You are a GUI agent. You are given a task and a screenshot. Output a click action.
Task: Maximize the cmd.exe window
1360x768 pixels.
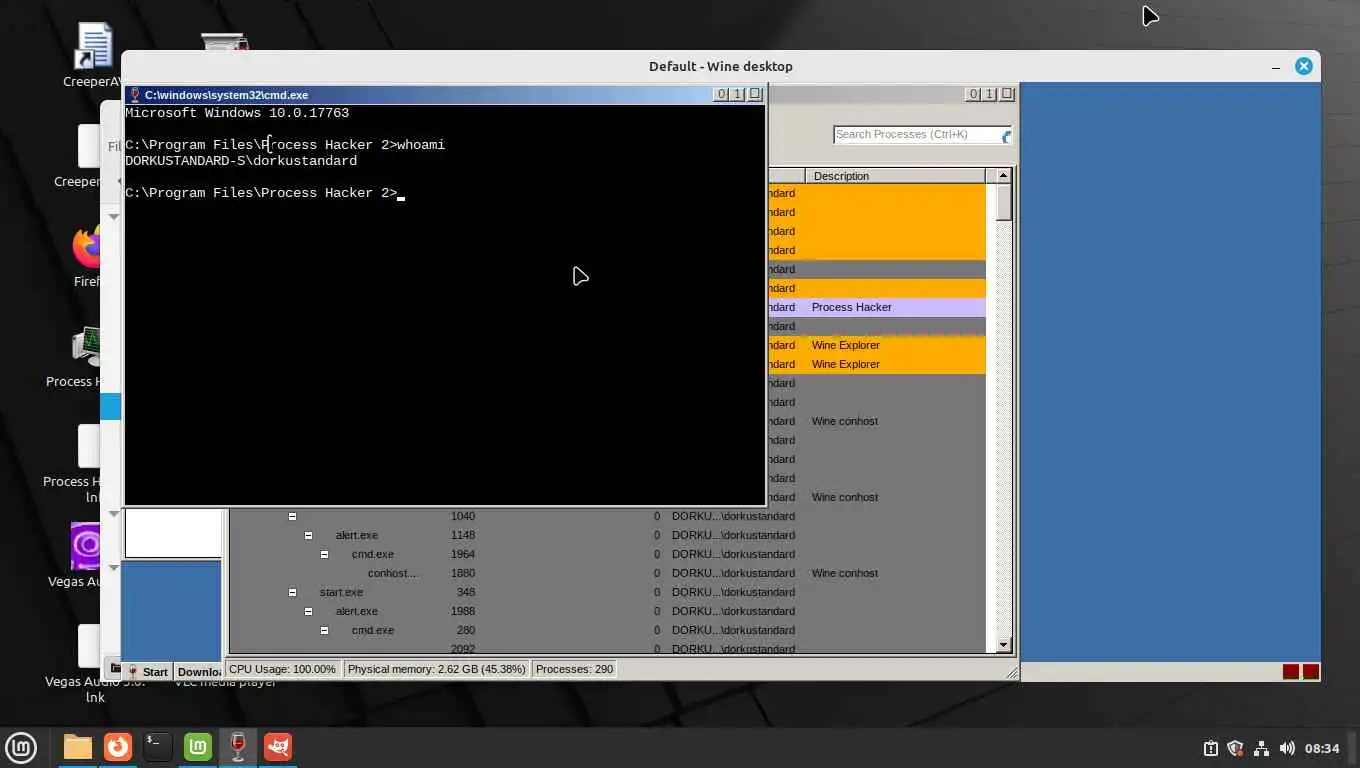coord(738,94)
